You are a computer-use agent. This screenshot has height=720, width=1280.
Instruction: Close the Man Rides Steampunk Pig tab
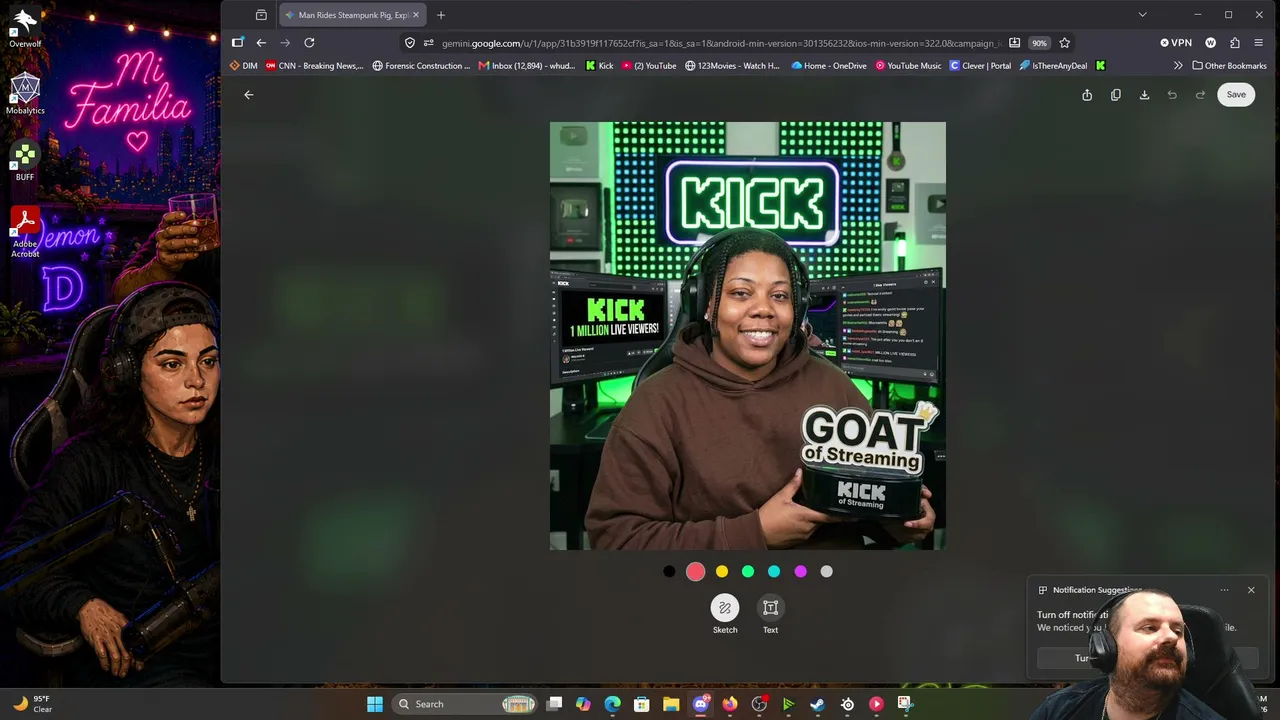[x=416, y=15]
